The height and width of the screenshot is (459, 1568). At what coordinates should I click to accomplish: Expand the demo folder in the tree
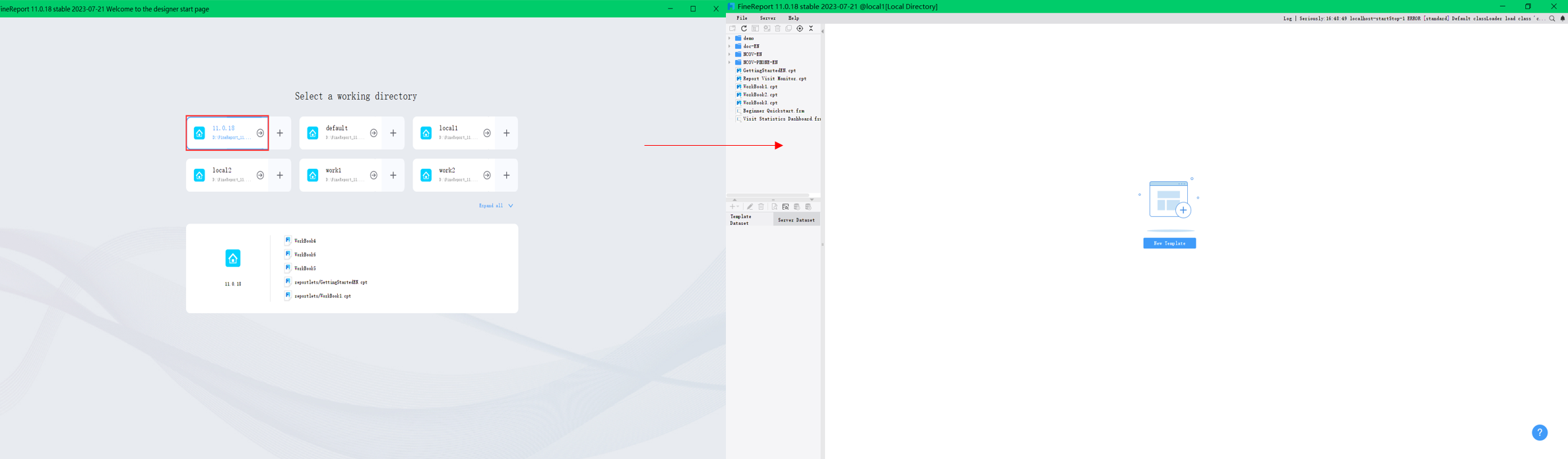point(730,38)
